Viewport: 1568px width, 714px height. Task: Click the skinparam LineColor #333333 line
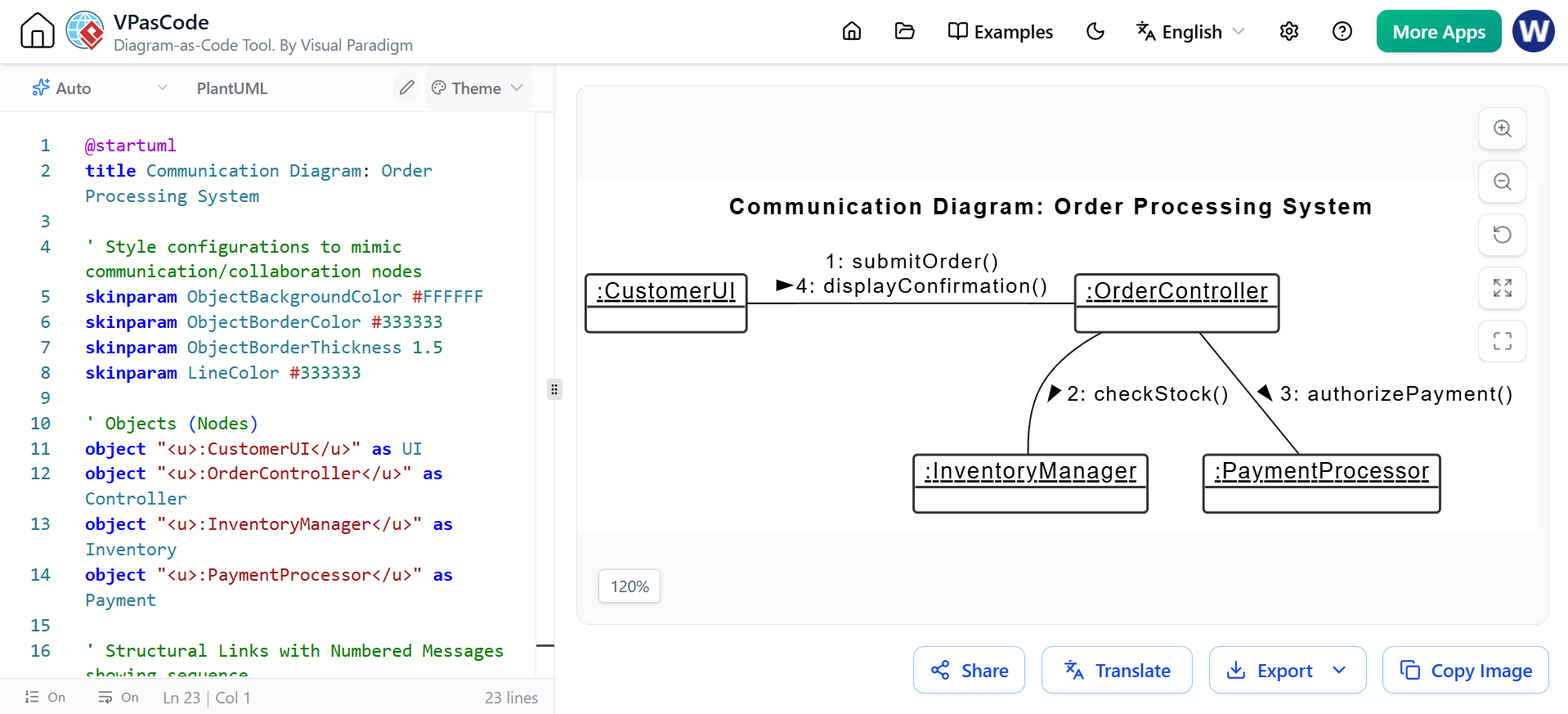[223, 373]
